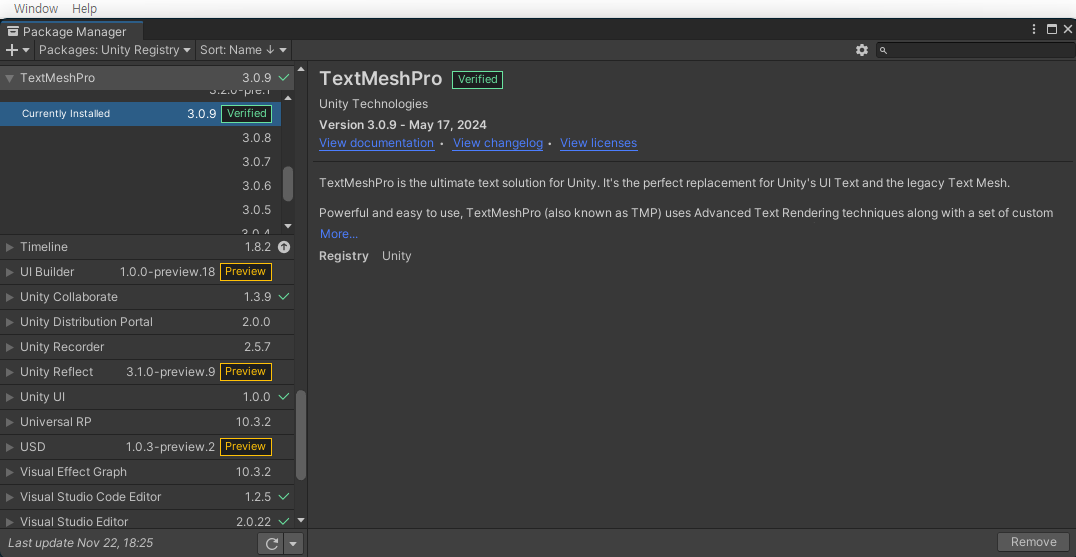Click the Remove button
Screen dimensions: 1076x557
point(1033,542)
